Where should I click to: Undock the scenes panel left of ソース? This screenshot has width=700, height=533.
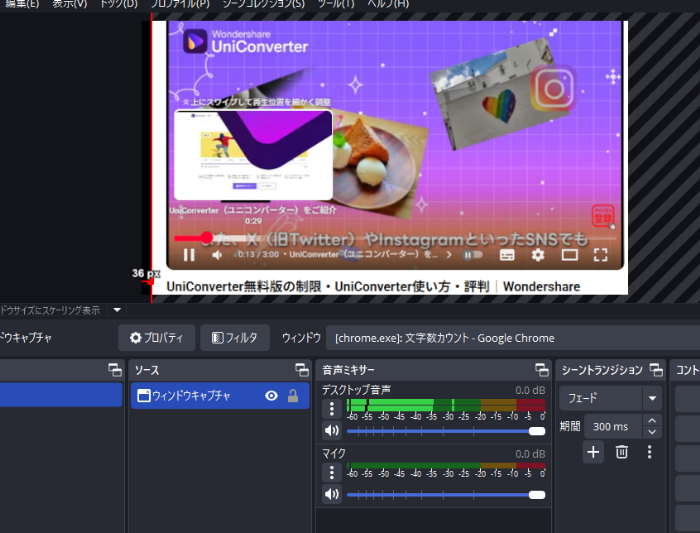click(x=115, y=370)
